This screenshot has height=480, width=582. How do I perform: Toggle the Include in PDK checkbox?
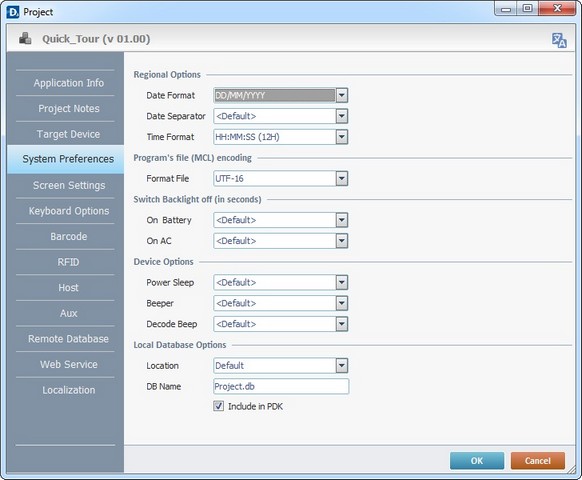tap(219, 406)
